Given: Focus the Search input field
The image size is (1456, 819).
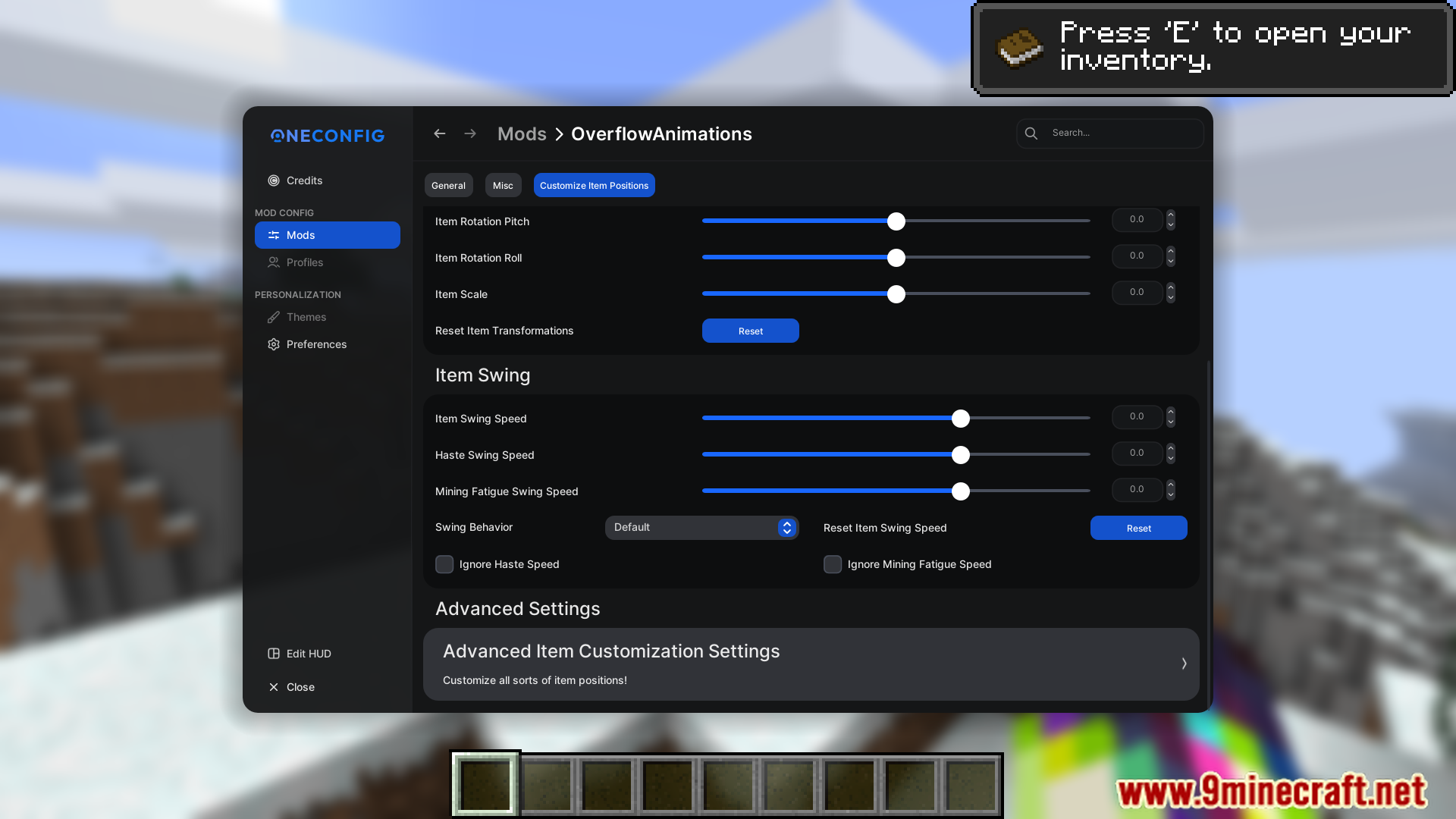Looking at the screenshot, I should 1110,133.
